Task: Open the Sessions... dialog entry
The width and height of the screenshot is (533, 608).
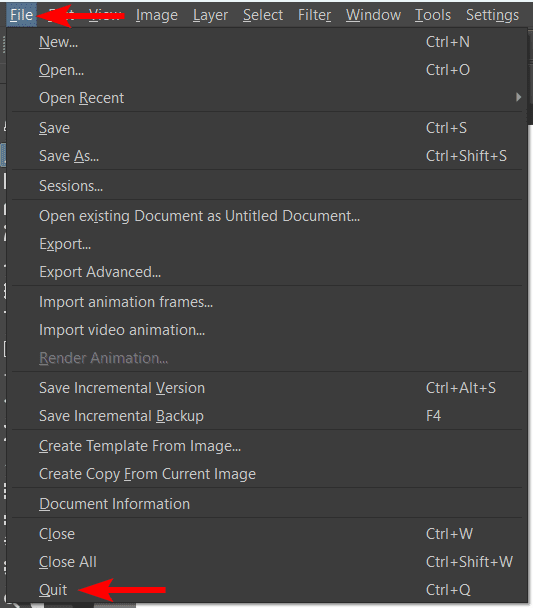Action: (267, 186)
